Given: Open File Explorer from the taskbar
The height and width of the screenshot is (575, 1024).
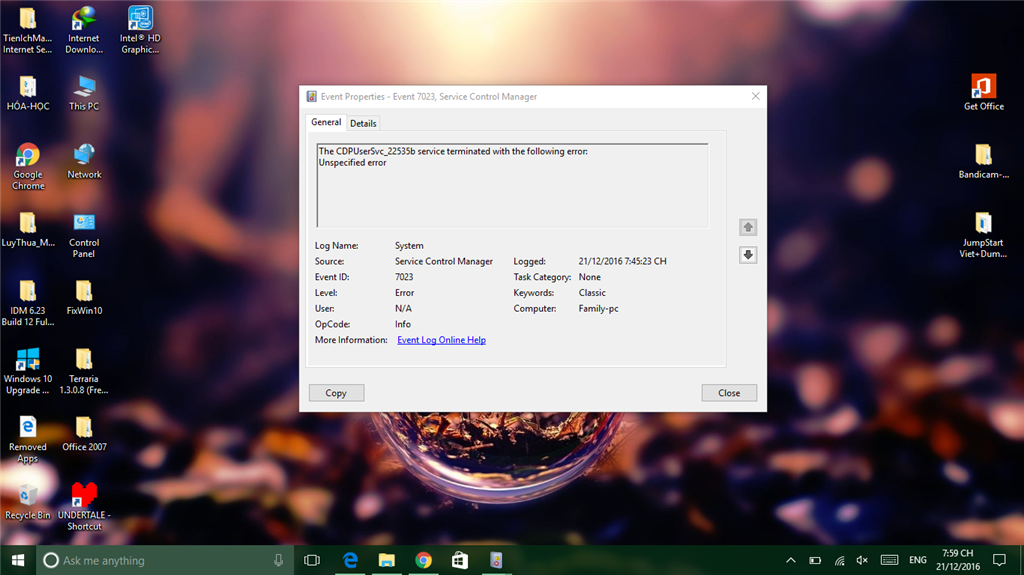Looking at the screenshot, I should click(x=387, y=560).
